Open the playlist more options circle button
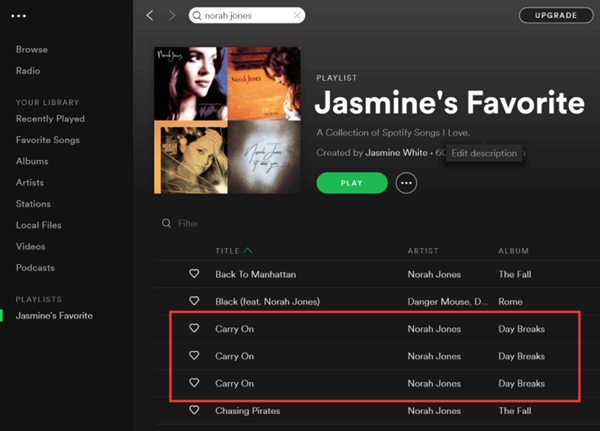This screenshot has height=431, width=600. point(406,183)
